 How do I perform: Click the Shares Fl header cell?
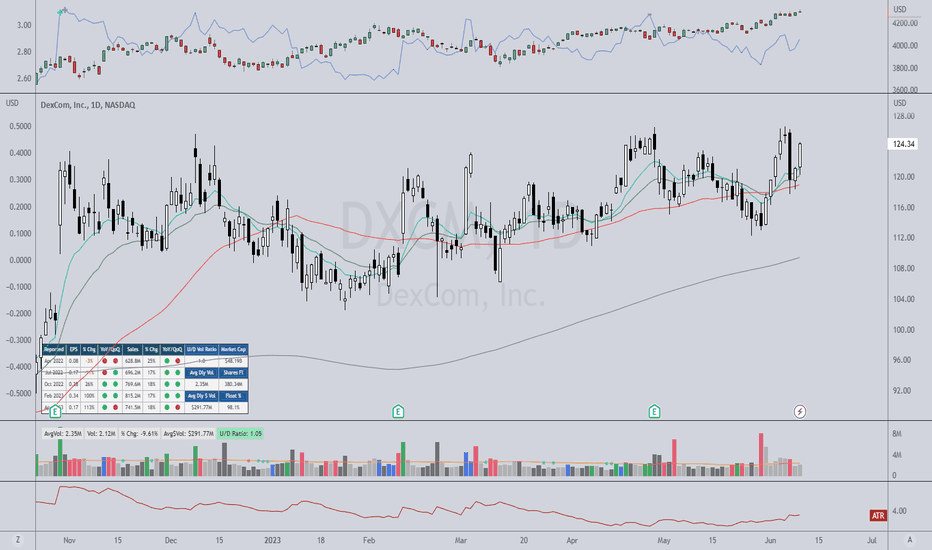233,373
